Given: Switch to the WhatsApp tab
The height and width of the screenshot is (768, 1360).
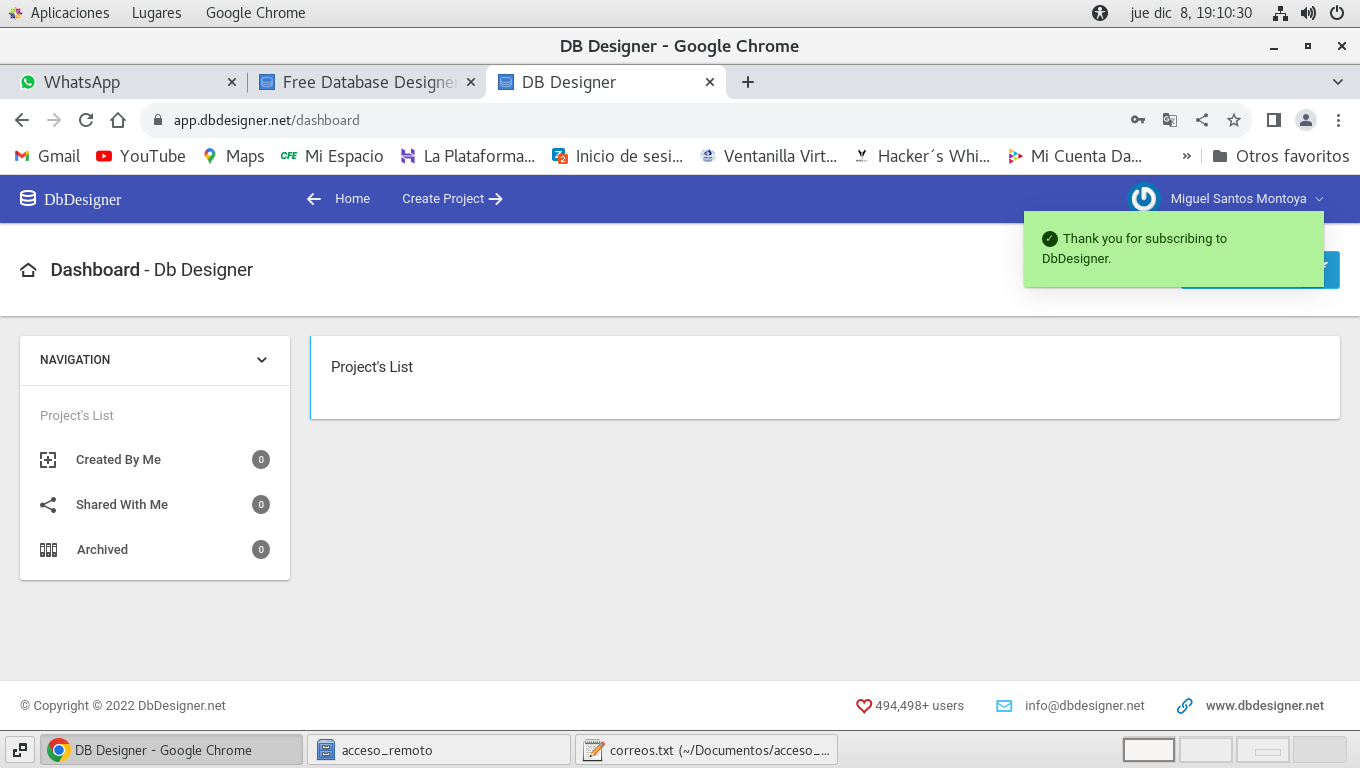Looking at the screenshot, I should (x=120, y=82).
